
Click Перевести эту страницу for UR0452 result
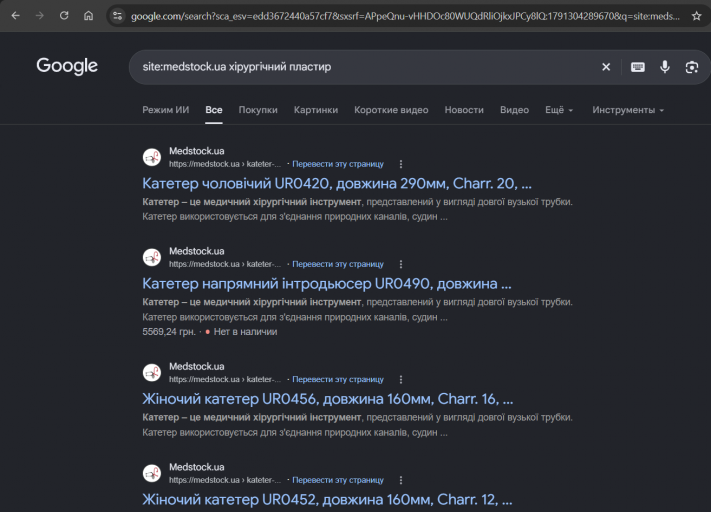(x=338, y=480)
